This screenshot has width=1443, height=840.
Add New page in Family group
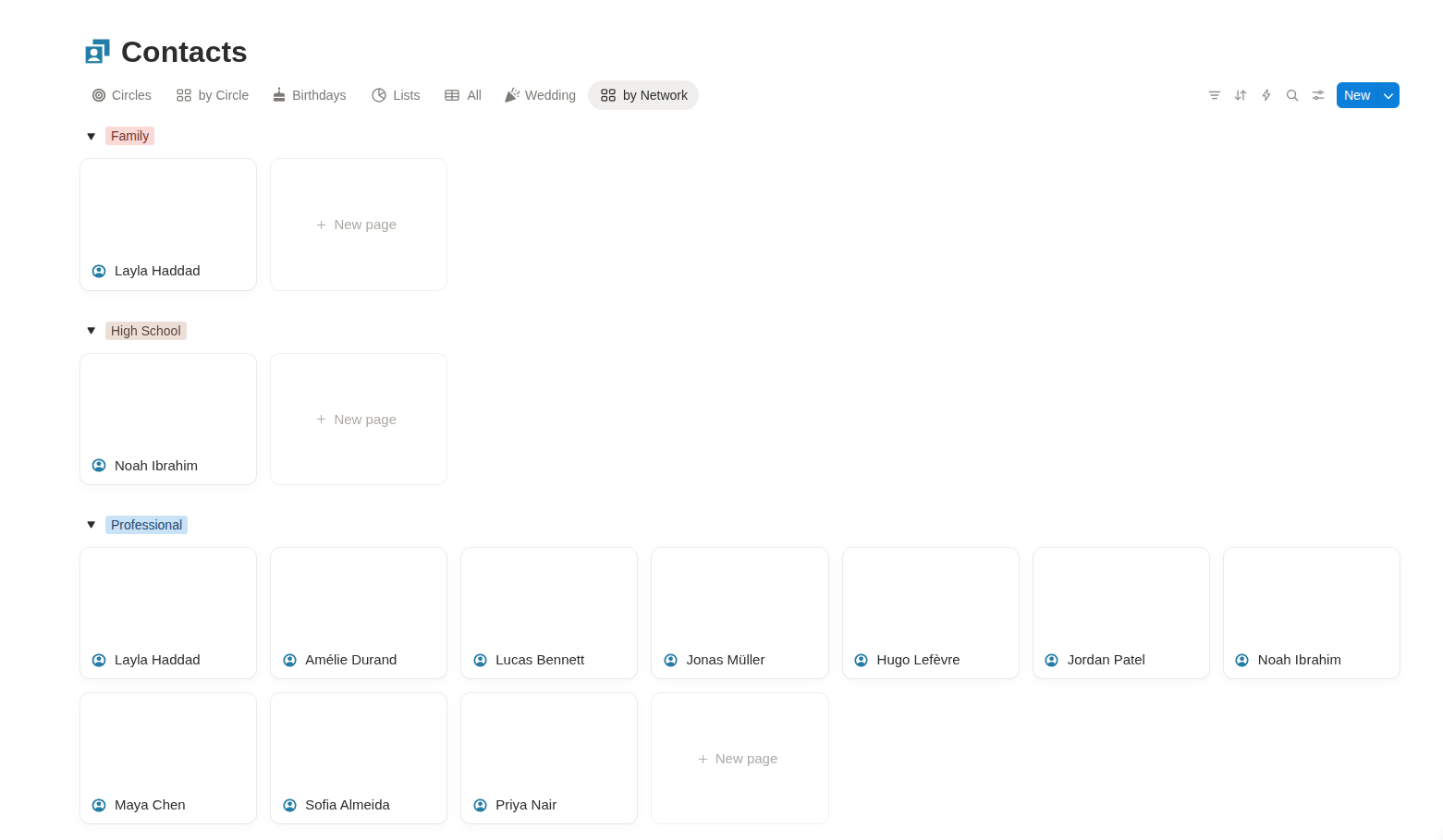pyautogui.click(x=359, y=225)
